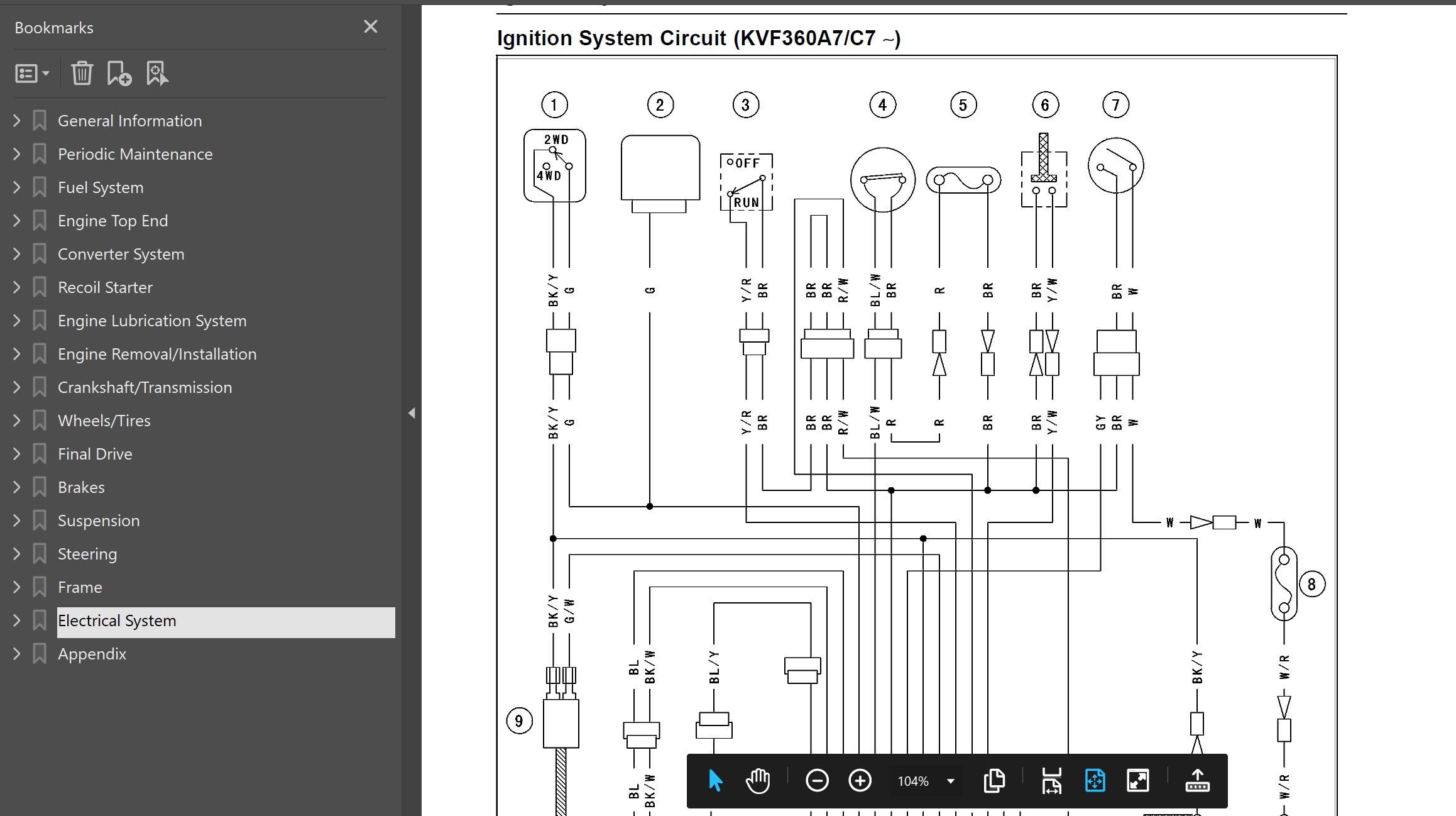Expand the Recoil Starter bookmark
The width and height of the screenshot is (1456, 816).
(17, 287)
